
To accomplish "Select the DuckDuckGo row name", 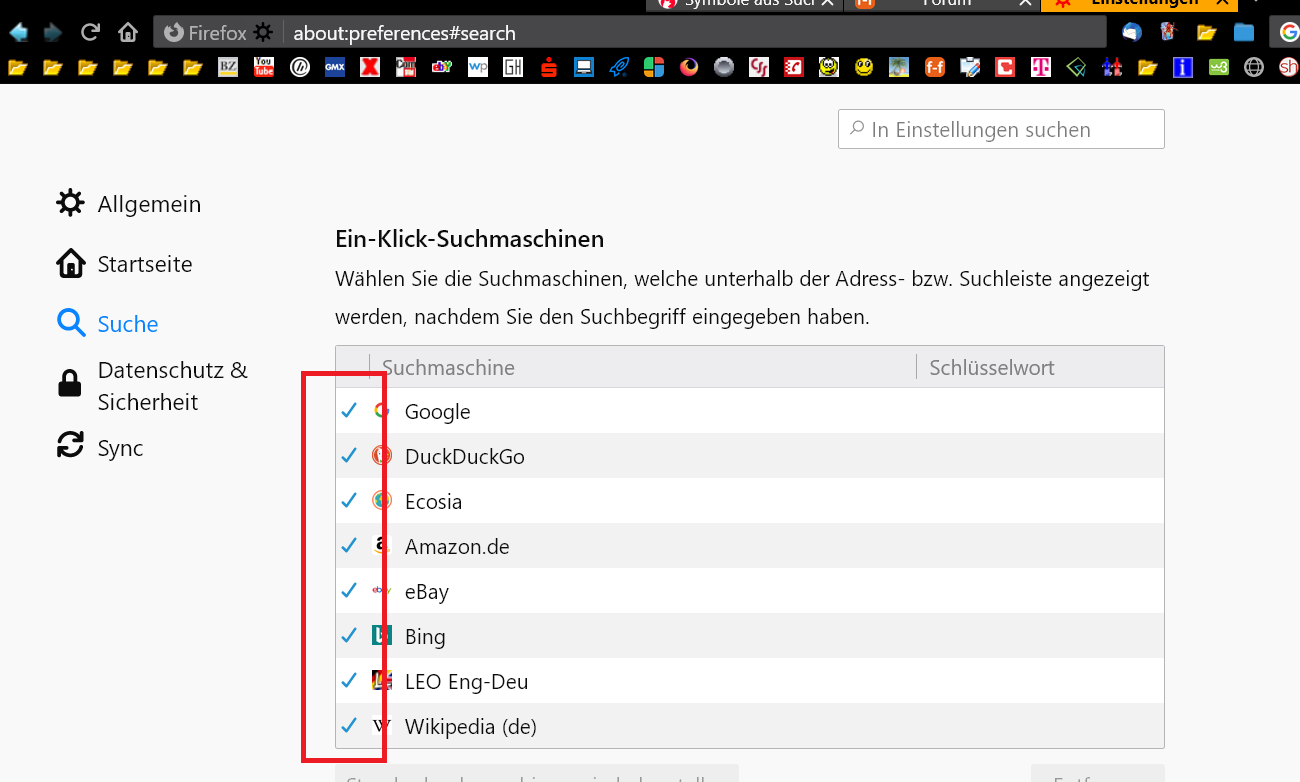I will (x=465, y=456).
